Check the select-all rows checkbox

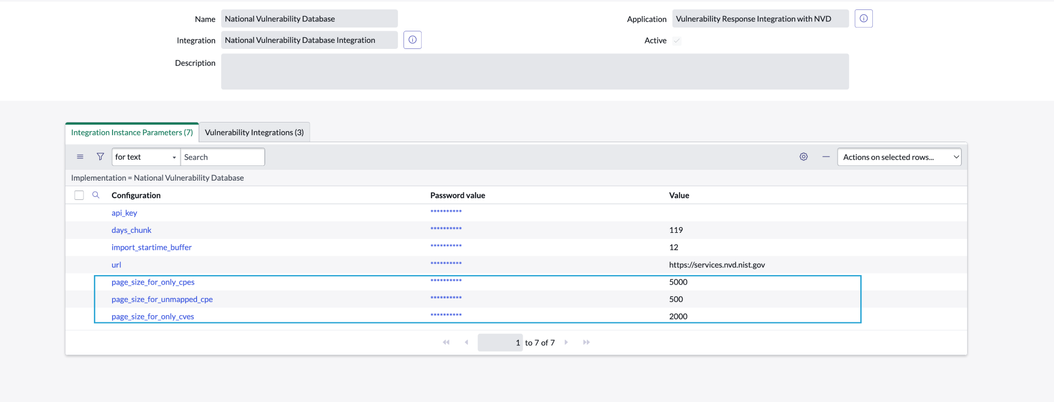79,195
